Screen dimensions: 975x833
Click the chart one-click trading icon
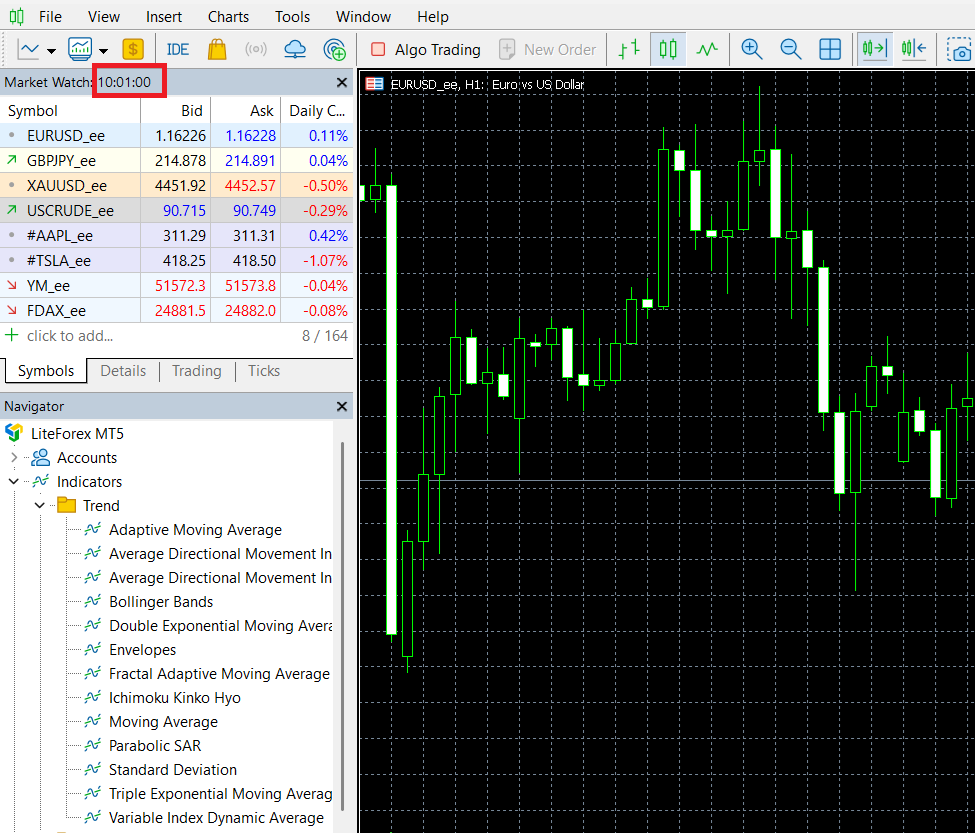pyautogui.click(x=374, y=84)
